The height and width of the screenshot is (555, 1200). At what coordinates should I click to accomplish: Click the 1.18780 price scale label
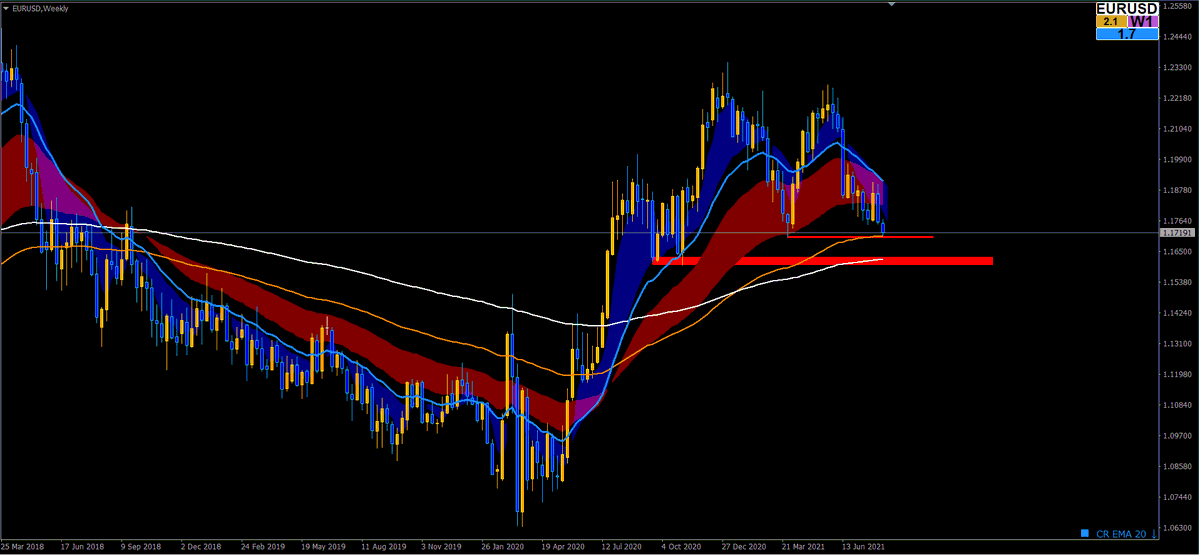click(1179, 190)
